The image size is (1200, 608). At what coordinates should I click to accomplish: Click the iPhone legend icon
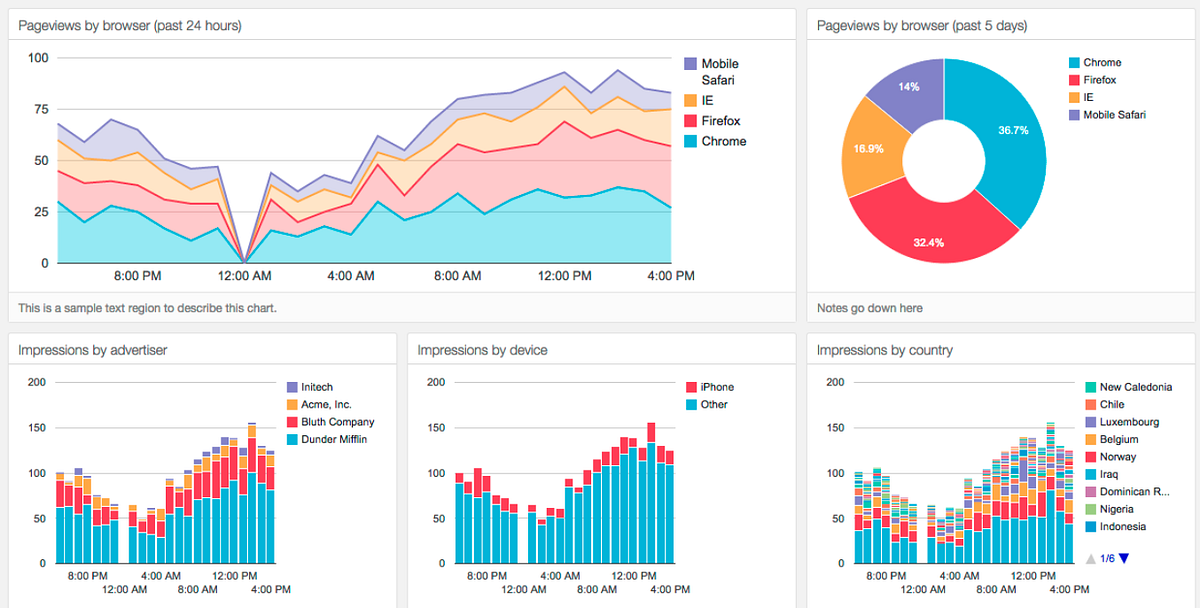[694, 386]
